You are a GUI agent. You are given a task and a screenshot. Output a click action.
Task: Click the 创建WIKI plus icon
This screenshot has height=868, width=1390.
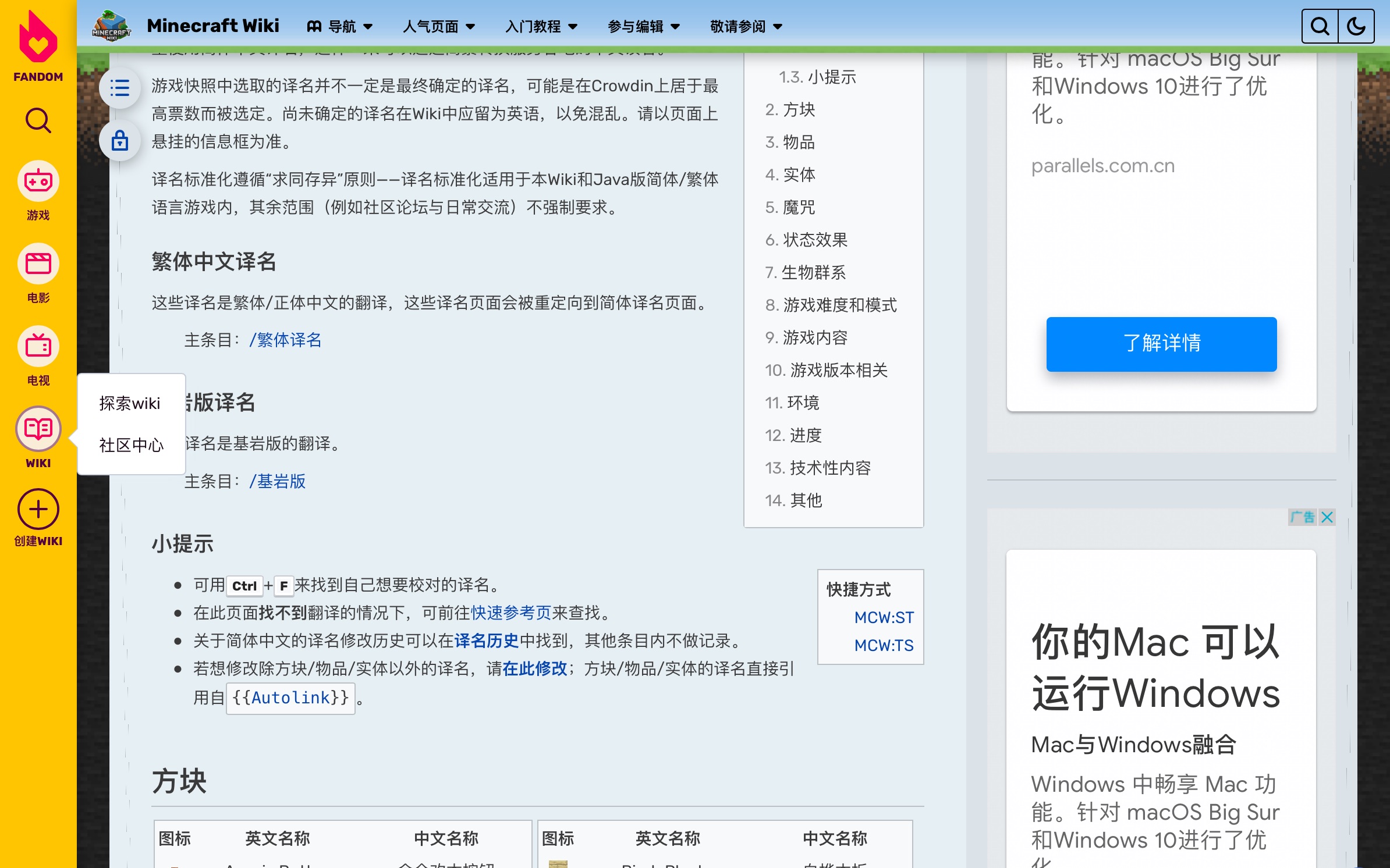pos(38,510)
